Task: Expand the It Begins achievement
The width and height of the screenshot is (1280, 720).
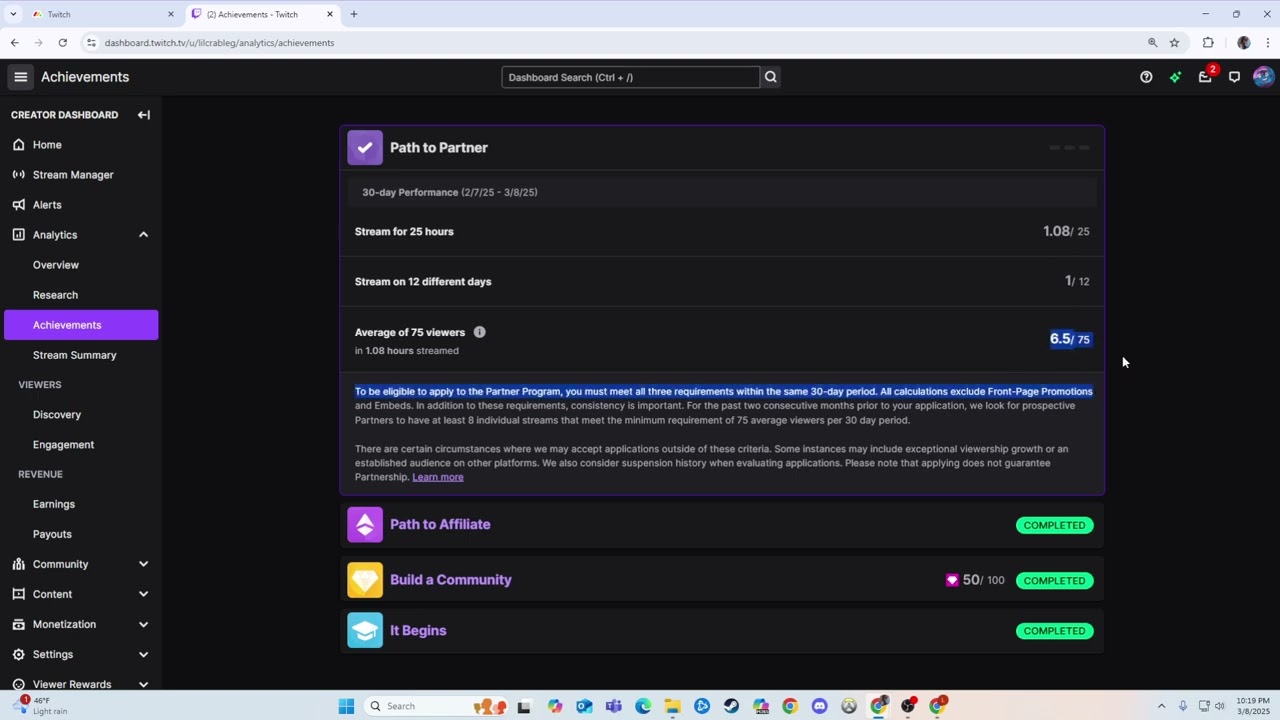Action: [722, 631]
